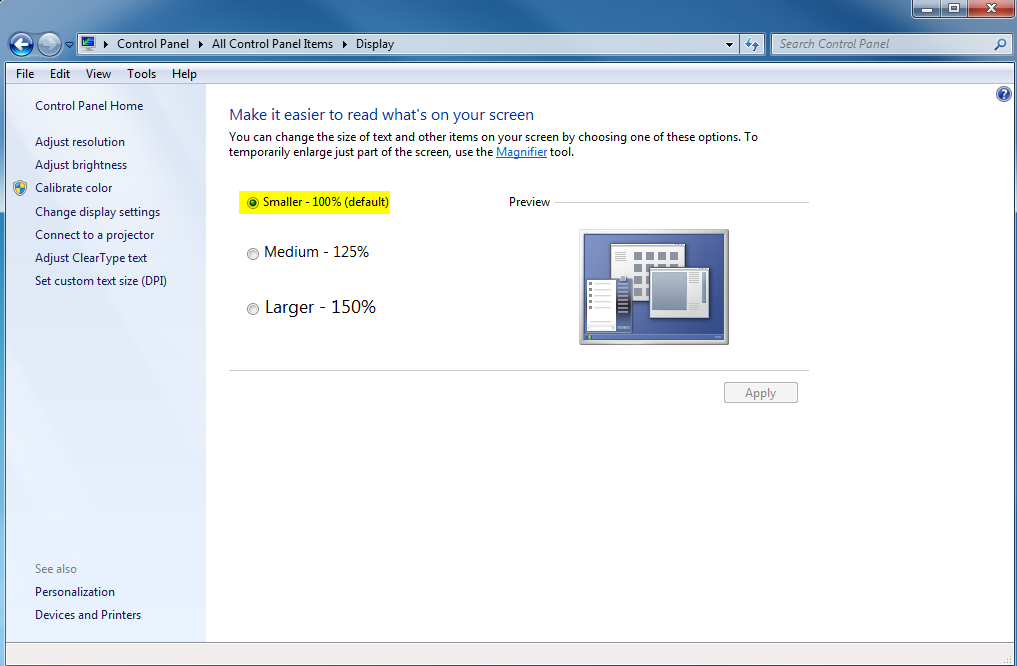
Task: Open the address bar history dropdown
Action: tap(729, 45)
